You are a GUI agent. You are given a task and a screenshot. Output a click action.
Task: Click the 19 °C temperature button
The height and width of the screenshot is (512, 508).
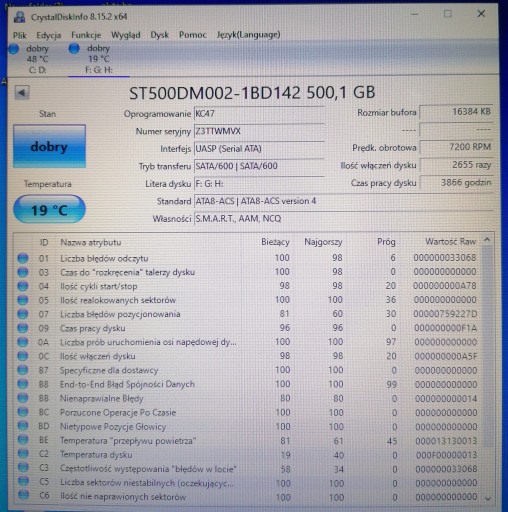coord(49,210)
